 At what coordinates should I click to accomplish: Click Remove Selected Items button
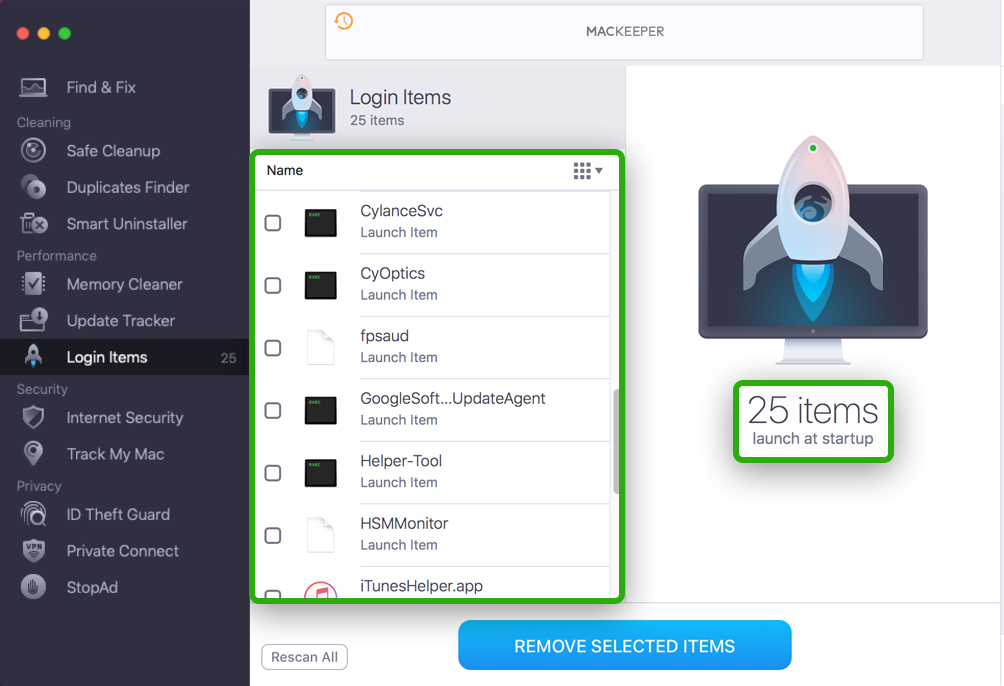click(624, 645)
